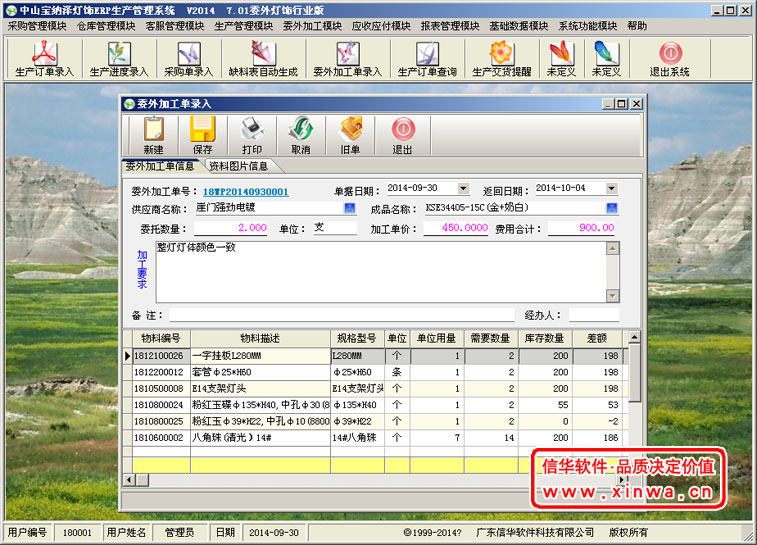
Task: Open supplier lookup beside 供应商名称 field
Action: (x=349, y=208)
